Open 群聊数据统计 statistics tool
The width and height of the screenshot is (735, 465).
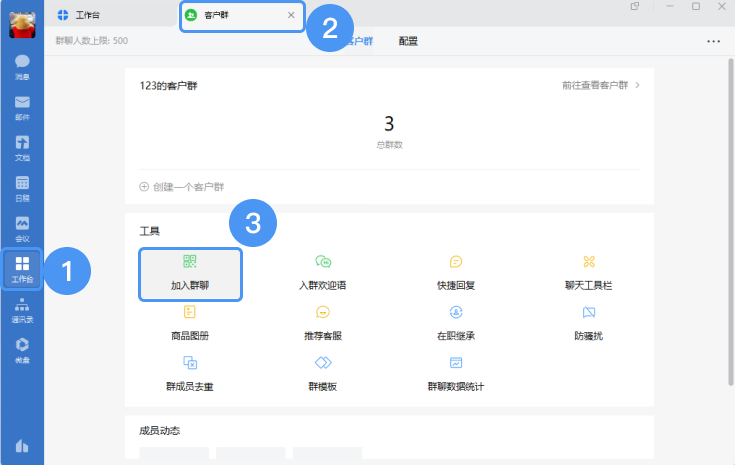coord(456,373)
